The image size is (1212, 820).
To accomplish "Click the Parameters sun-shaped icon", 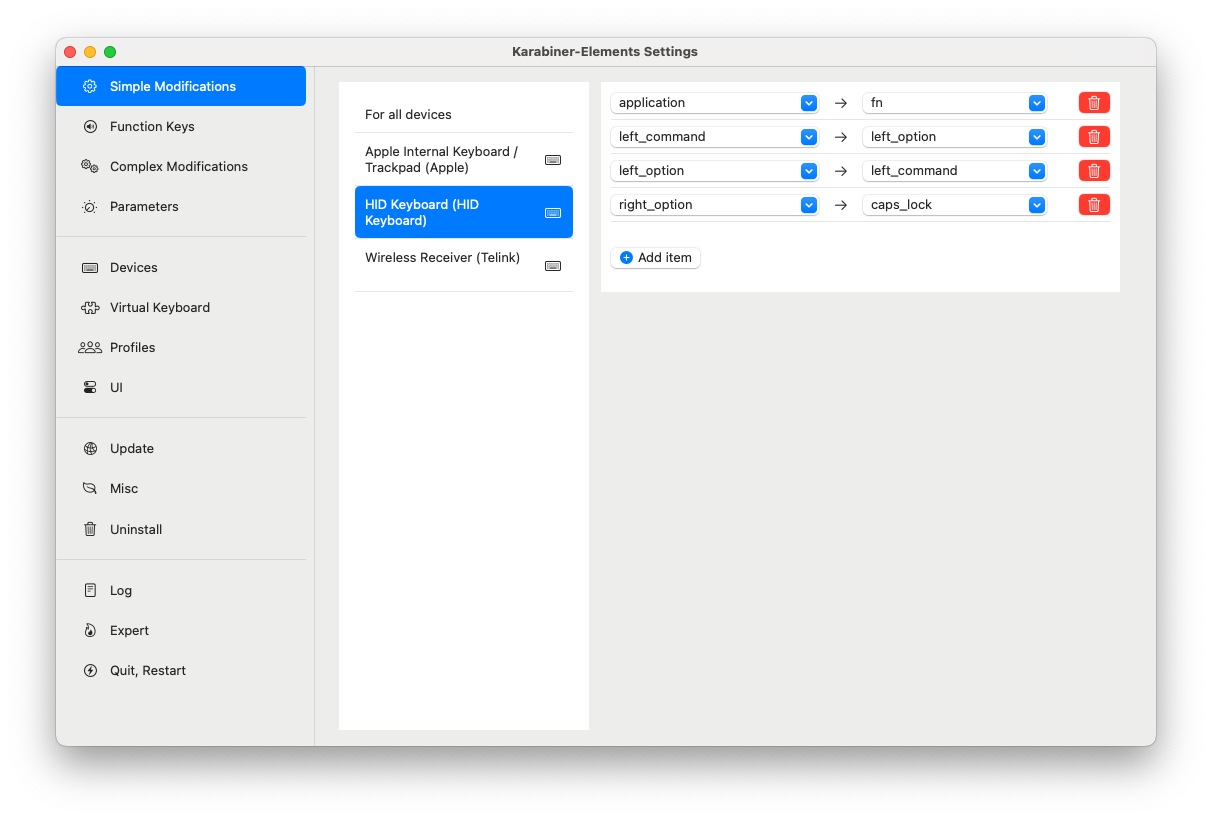I will [x=90, y=207].
